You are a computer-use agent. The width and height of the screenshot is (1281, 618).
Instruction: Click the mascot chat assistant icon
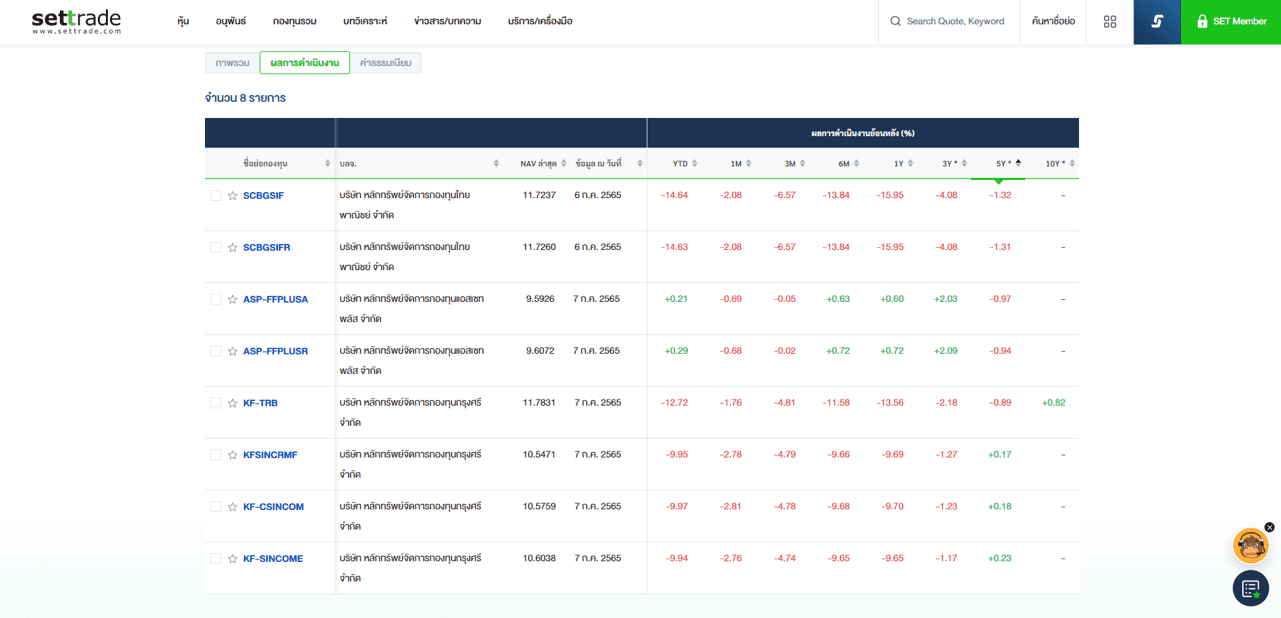point(1250,546)
